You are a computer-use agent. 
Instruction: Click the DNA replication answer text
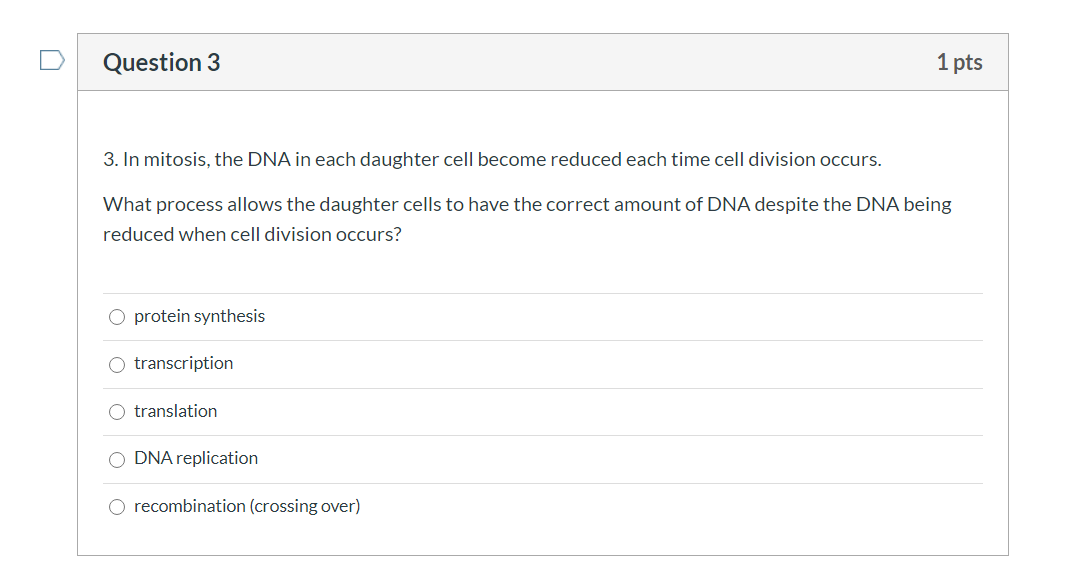196,459
